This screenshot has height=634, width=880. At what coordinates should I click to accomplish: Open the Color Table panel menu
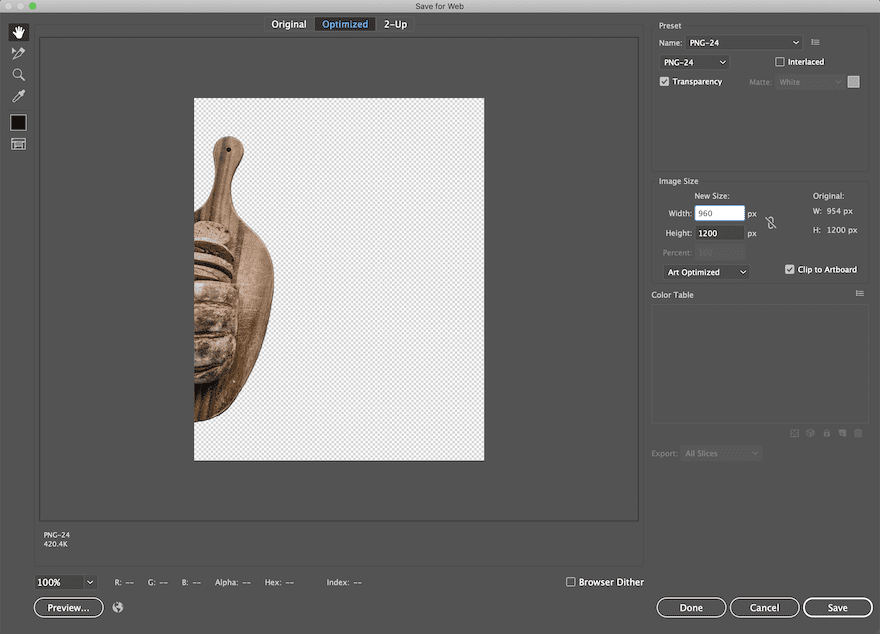[859, 294]
